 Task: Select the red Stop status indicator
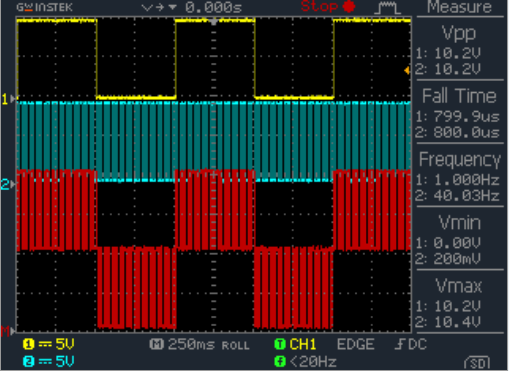(x=328, y=6)
